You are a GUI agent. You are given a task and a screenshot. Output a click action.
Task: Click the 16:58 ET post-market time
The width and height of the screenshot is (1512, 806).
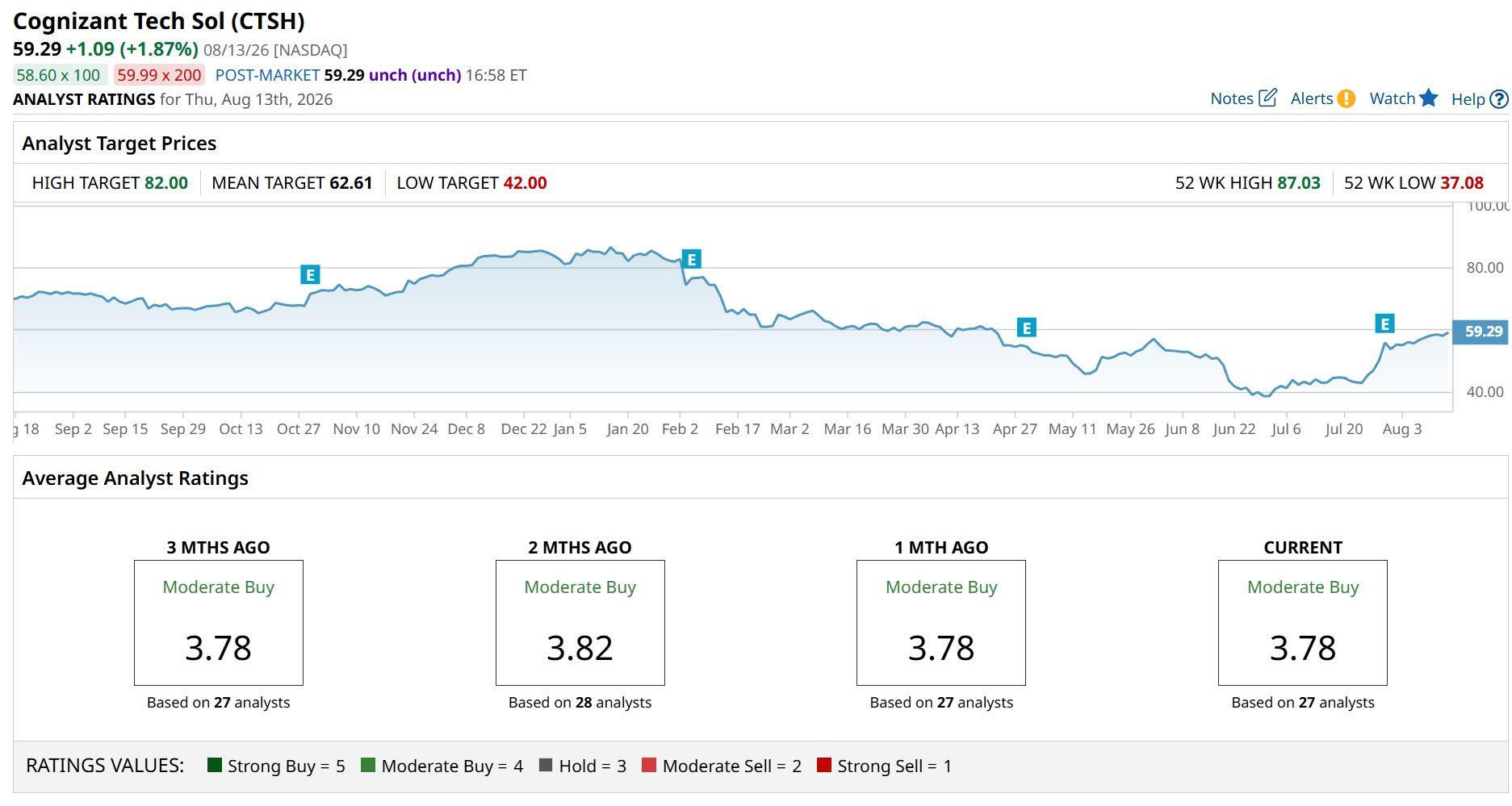coord(496,75)
